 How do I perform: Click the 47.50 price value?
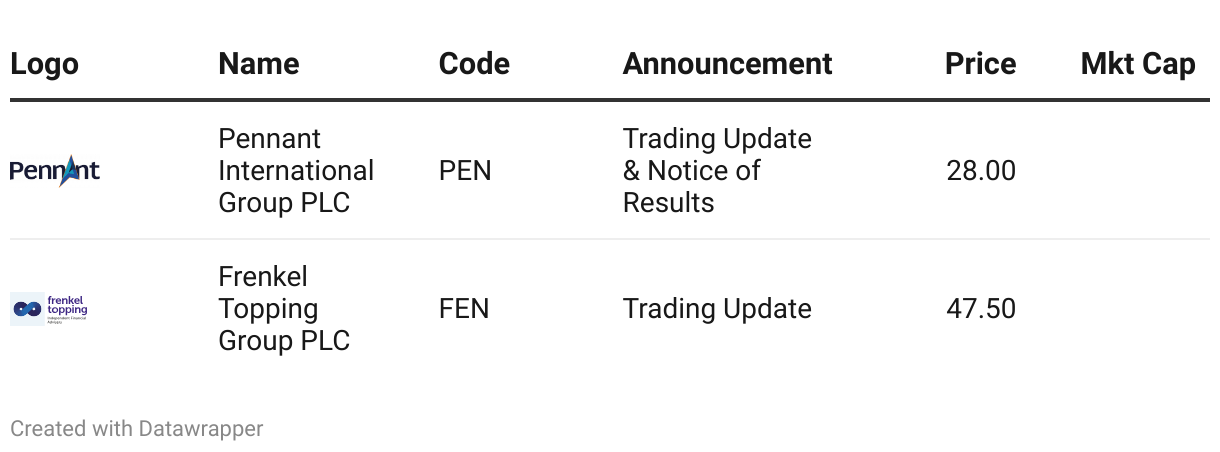(x=980, y=309)
